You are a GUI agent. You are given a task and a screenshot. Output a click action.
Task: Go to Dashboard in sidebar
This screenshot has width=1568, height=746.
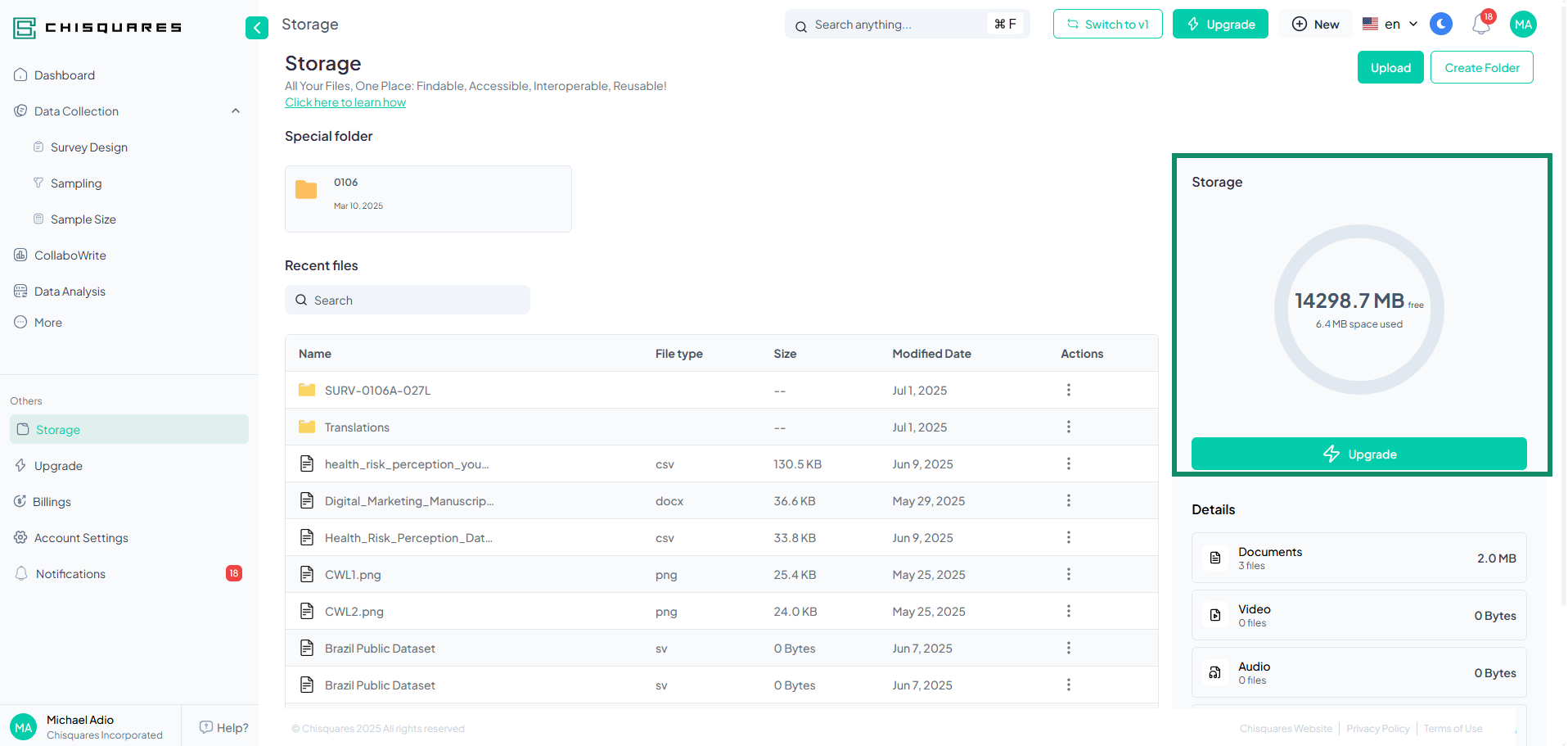(x=65, y=75)
